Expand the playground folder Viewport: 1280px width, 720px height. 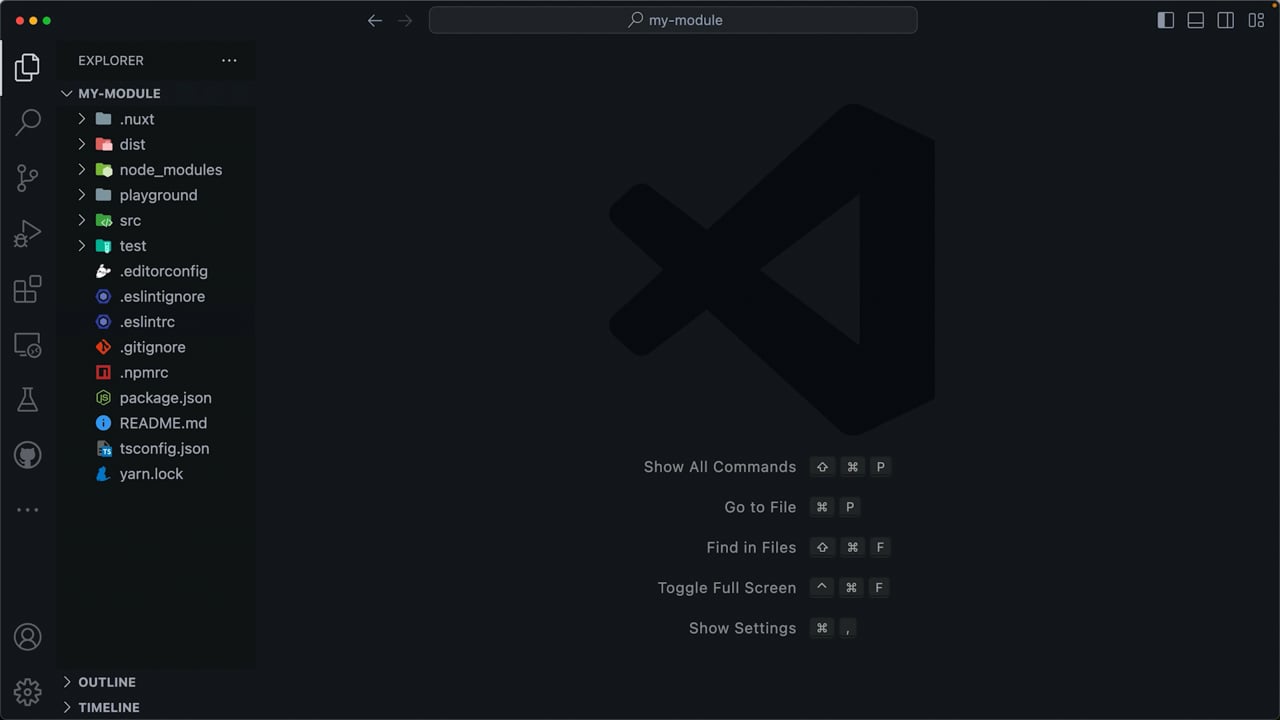pyautogui.click(x=156, y=195)
